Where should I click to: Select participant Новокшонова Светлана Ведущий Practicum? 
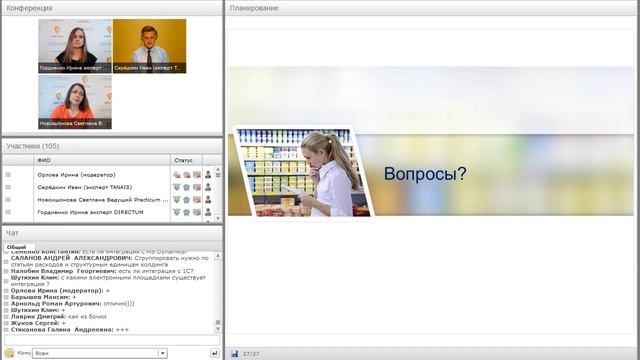102,200
